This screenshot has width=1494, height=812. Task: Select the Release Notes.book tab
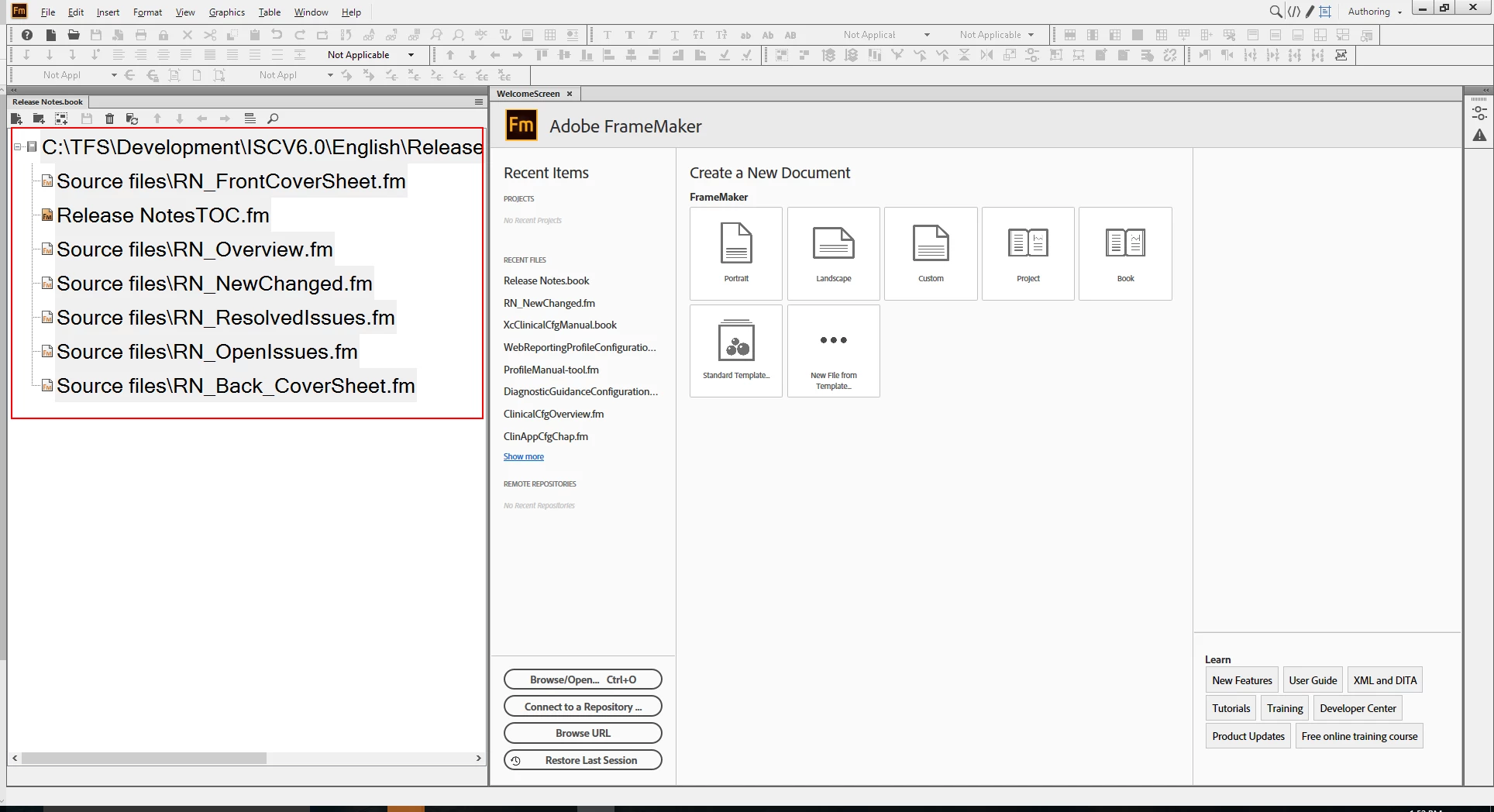pos(47,101)
